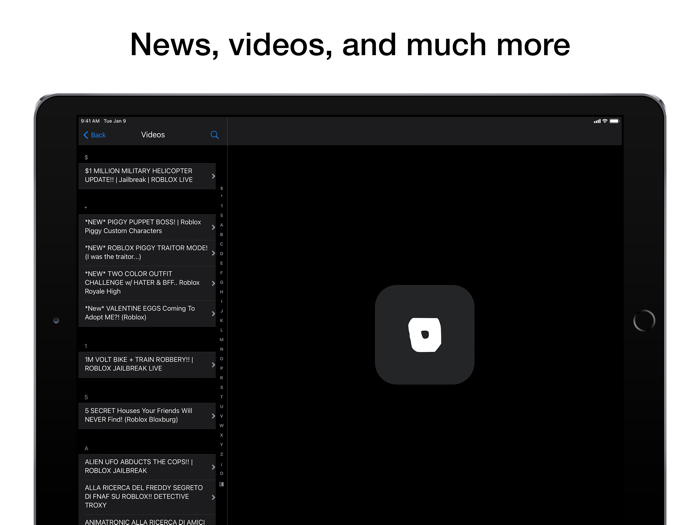Open '$1 MILLION MILITARY HELICOPTER UPDATE' video

(x=147, y=175)
